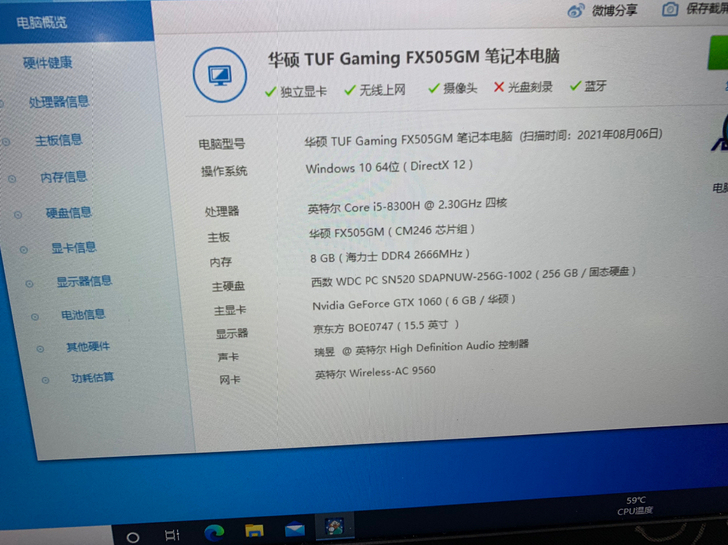Click 无线上网 feature label
The image size is (728, 545).
point(383,90)
